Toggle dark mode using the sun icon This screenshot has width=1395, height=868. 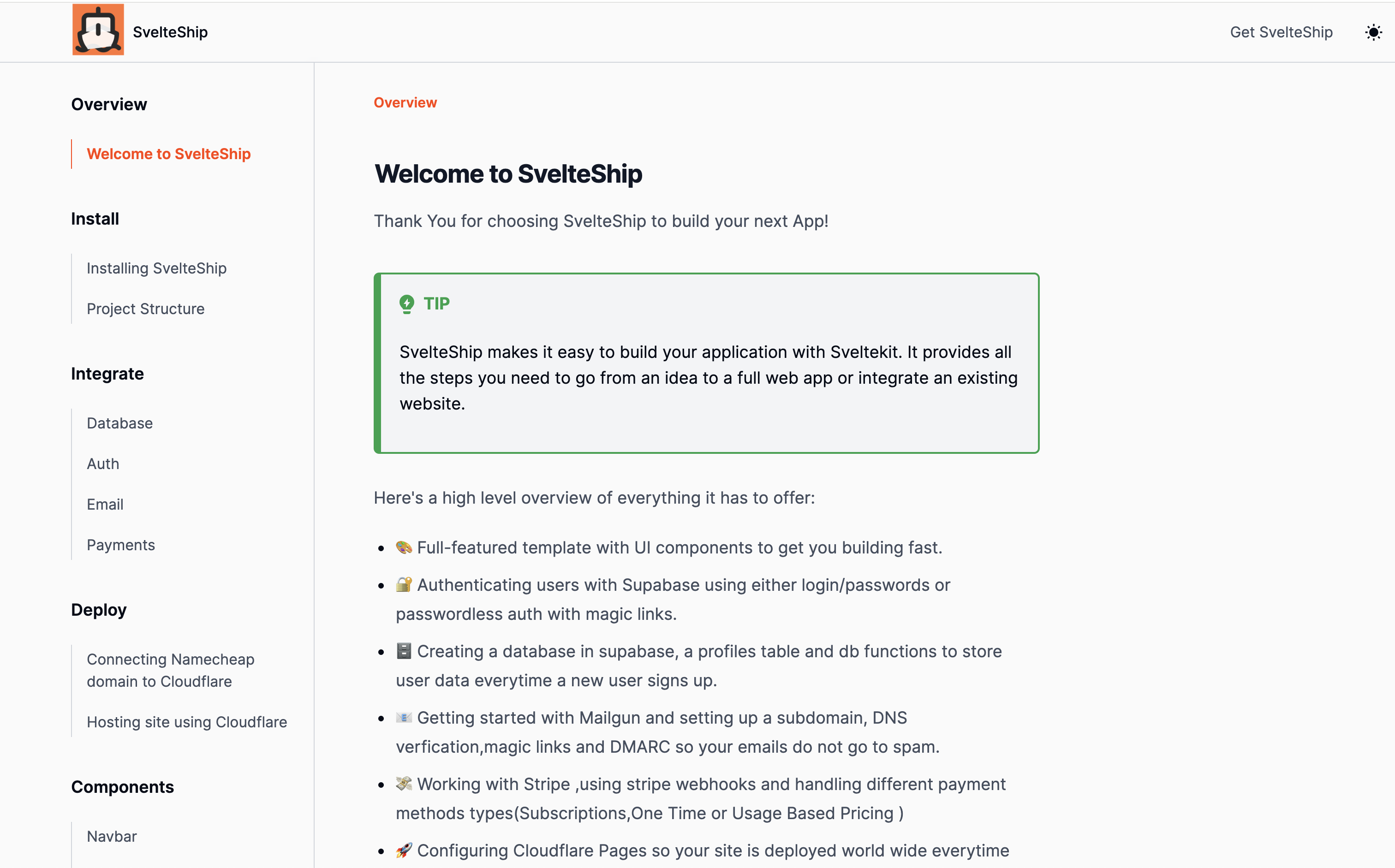(1374, 32)
